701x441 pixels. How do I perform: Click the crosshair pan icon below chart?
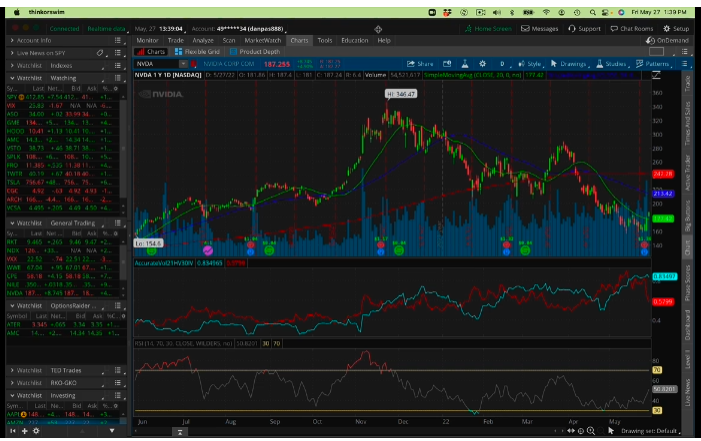581,431
